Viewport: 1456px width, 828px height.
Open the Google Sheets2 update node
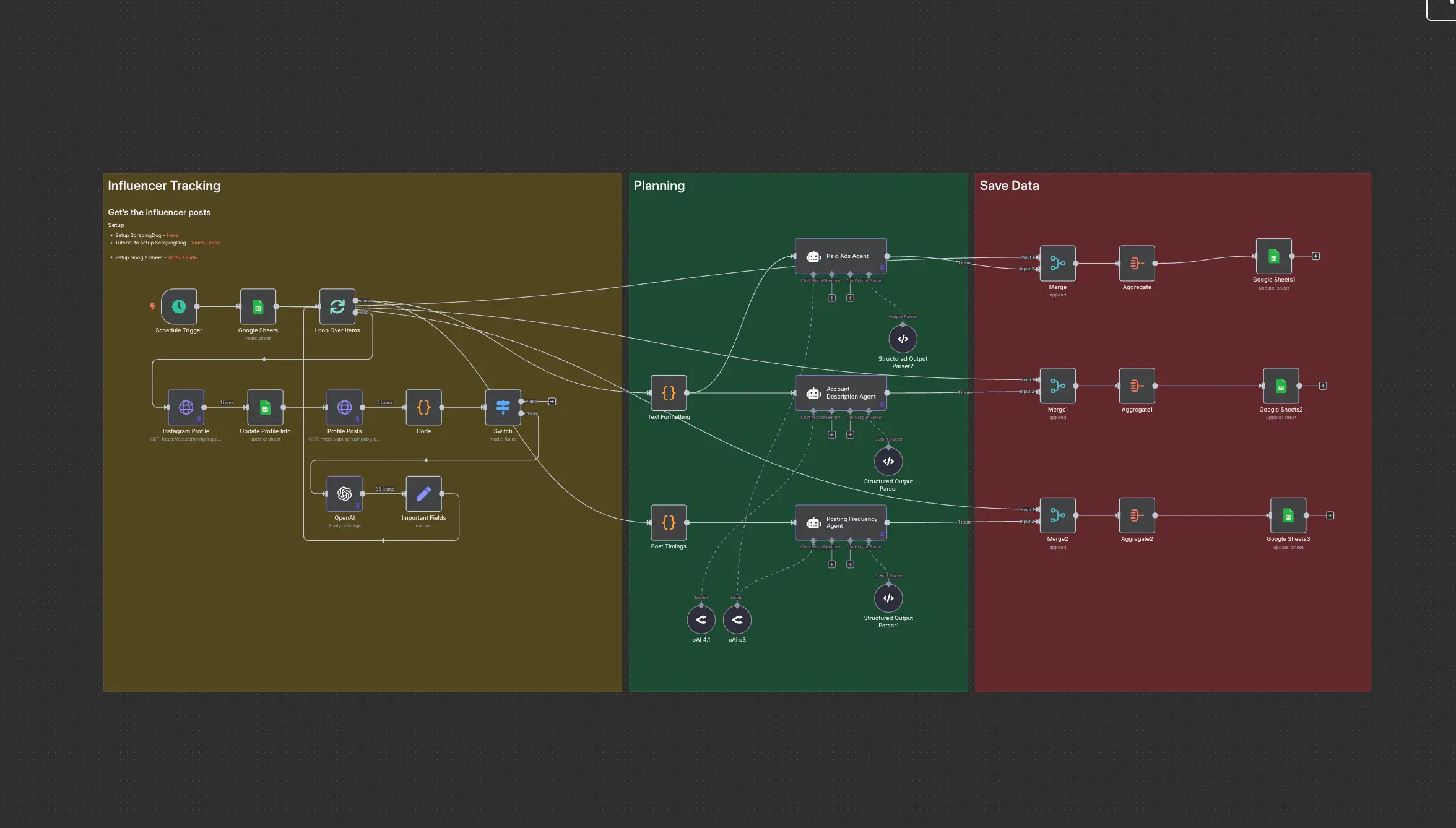coord(1281,386)
